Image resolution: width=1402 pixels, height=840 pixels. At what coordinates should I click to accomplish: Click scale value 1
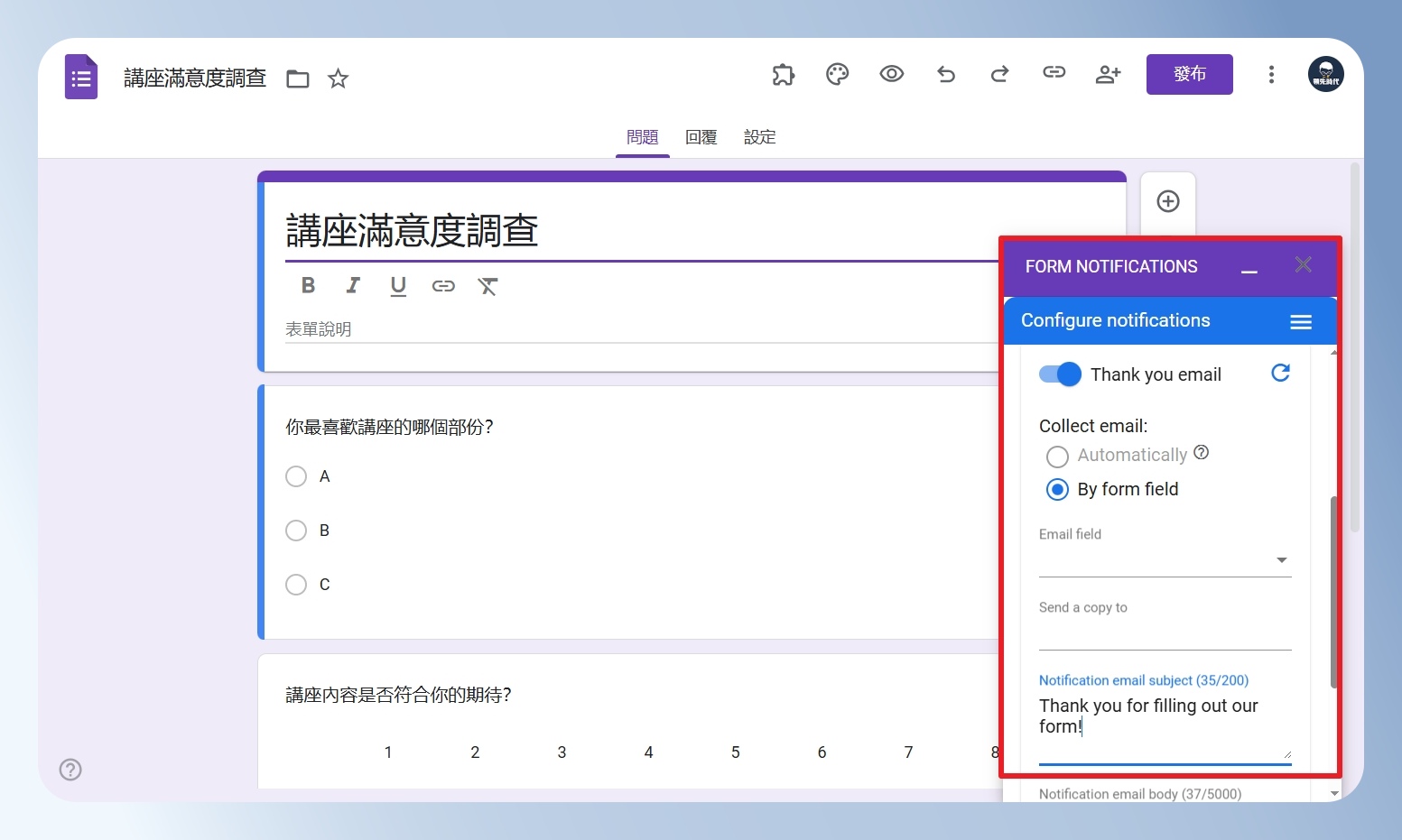coord(388,752)
